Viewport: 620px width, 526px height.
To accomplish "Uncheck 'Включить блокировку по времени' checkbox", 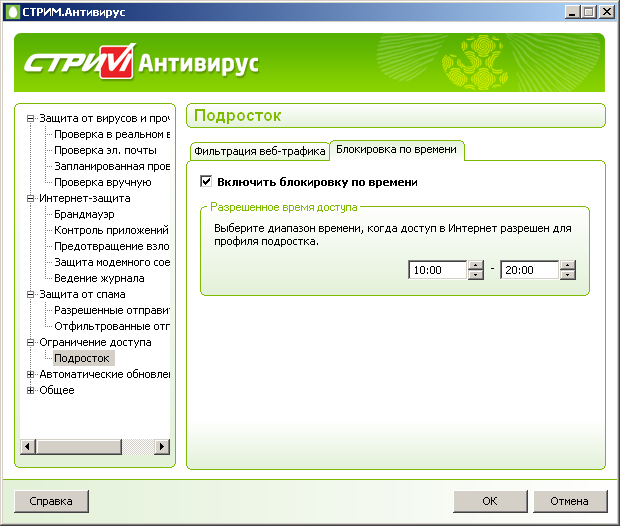I will 206,182.
